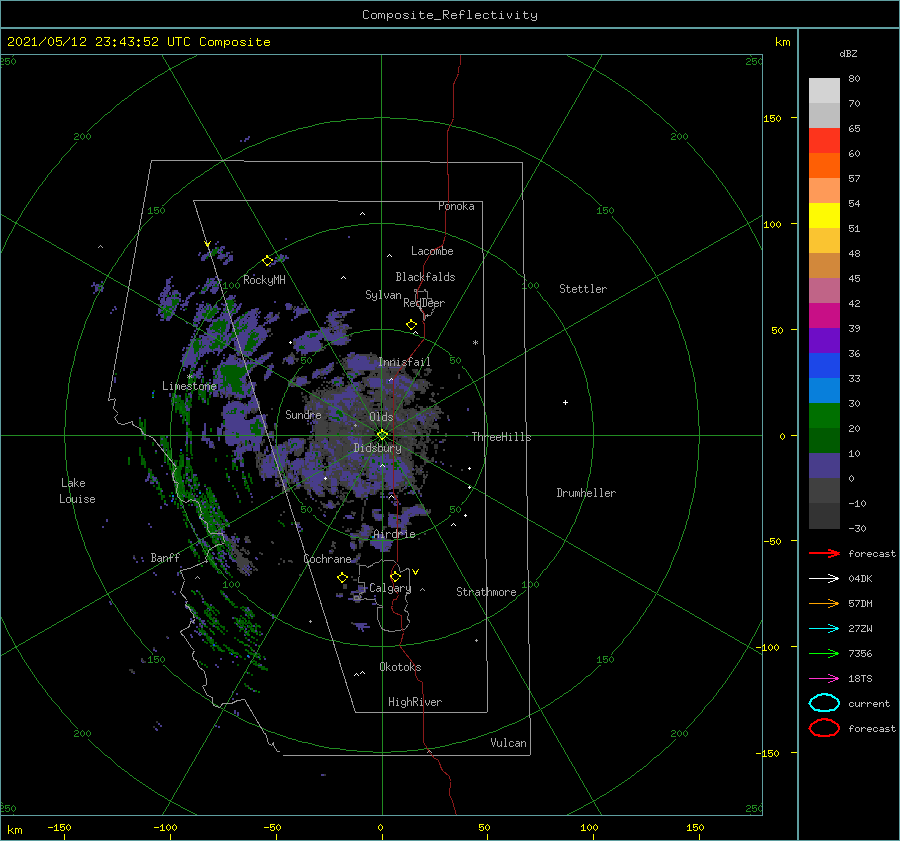This screenshot has width=900, height=841.
Task: Click the Banff town label
Action: 165,558
